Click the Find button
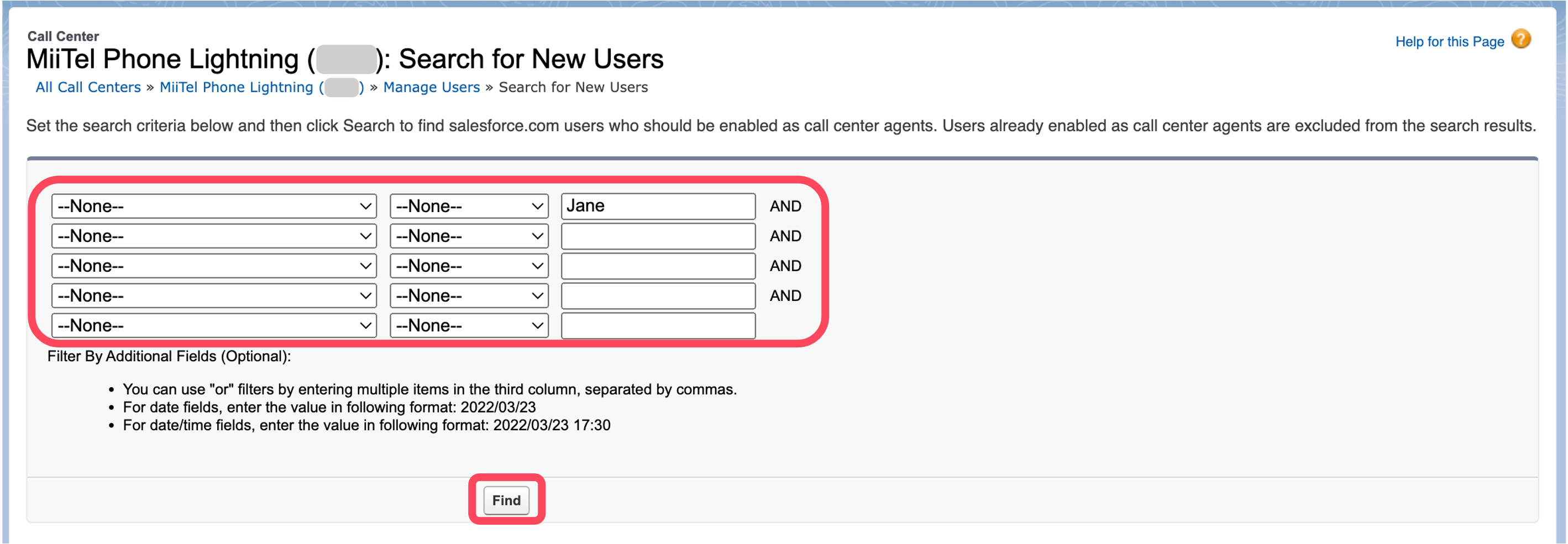This screenshot has height=544, width=1568. (506, 500)
